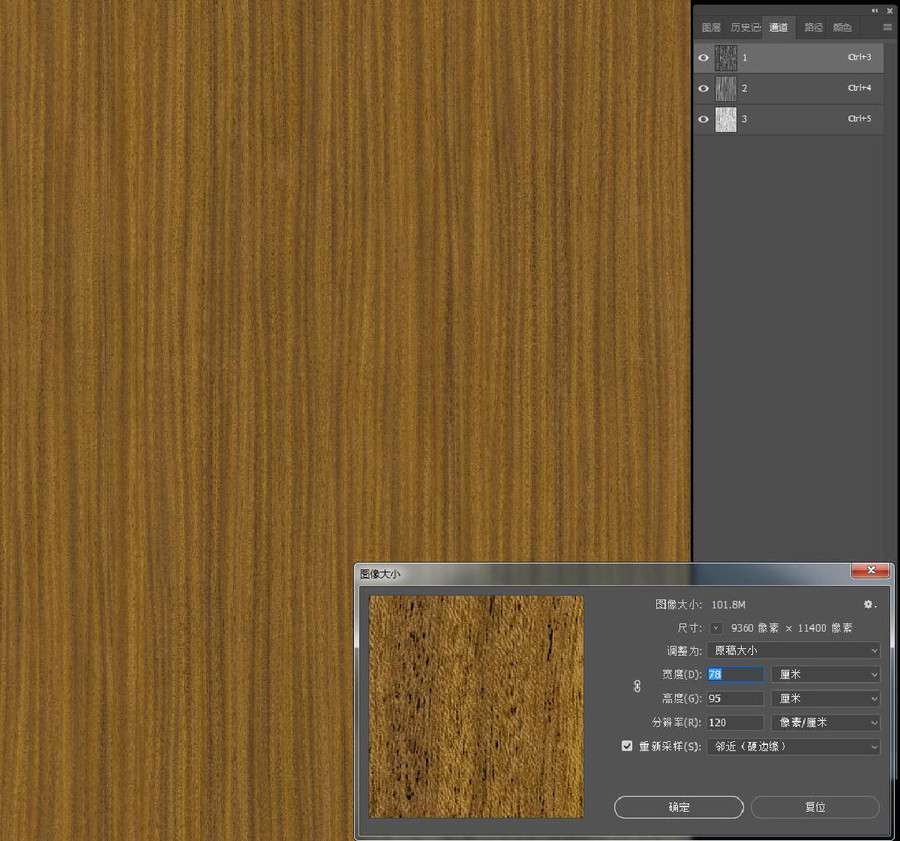900x841 pixels.
Task: Click the 101.8M image size value
Action: pyautogui.click(x=728, y=604)
